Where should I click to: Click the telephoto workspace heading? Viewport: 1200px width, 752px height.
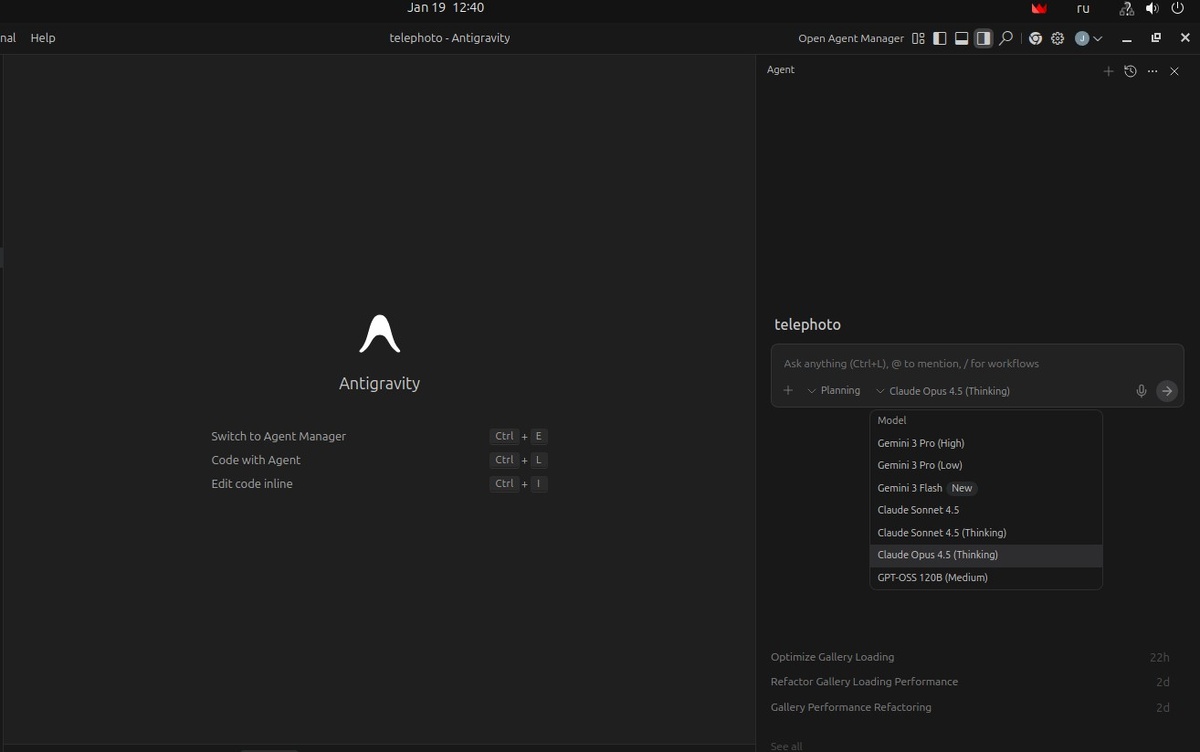pos(807,325)
